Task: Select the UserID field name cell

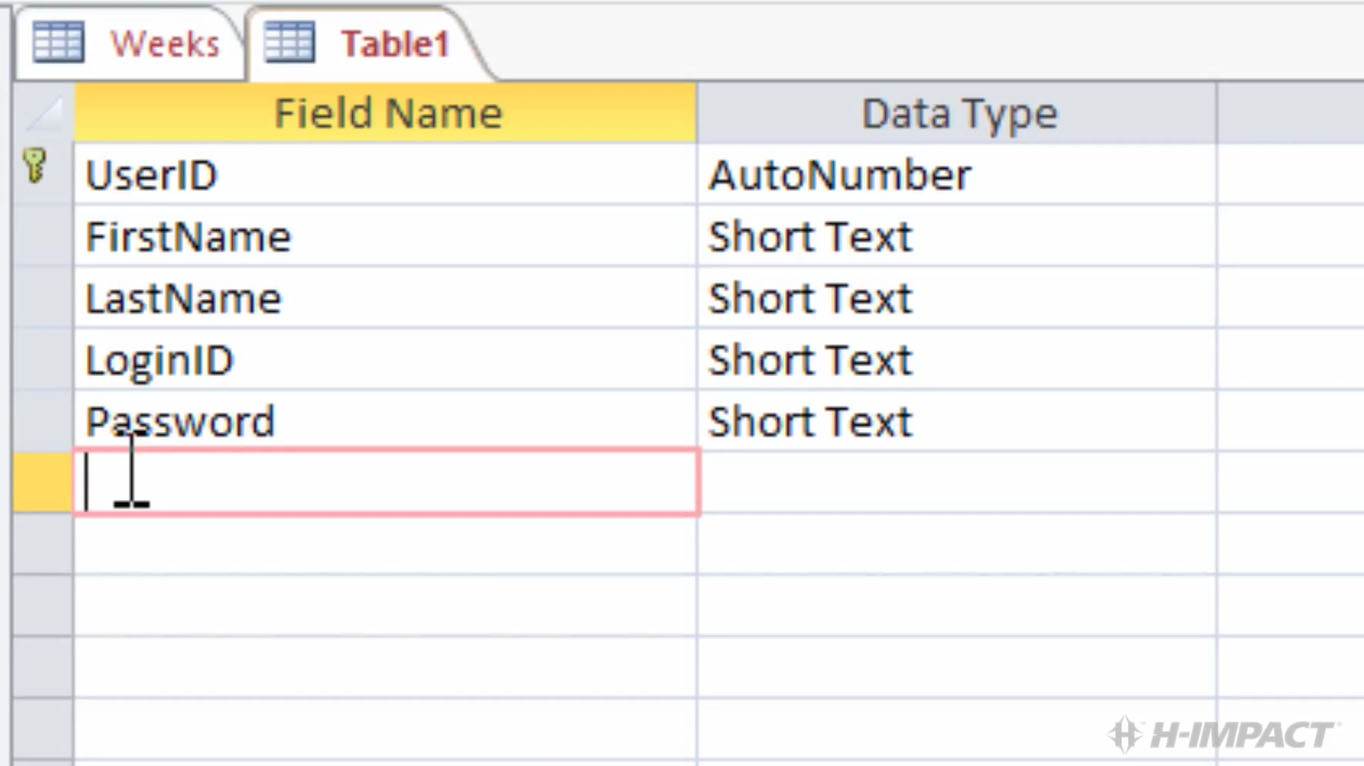Action: tap(386, 175)
